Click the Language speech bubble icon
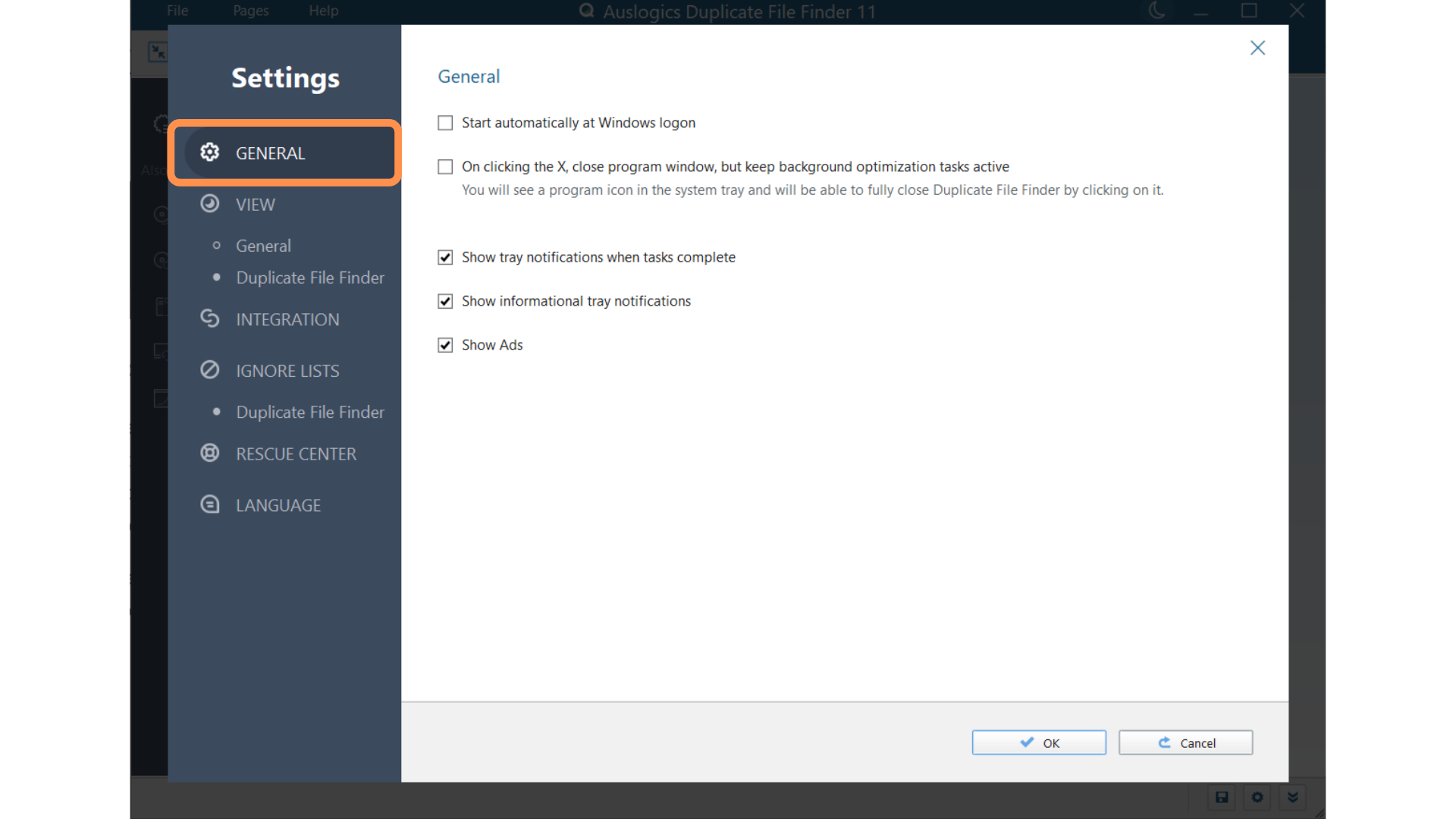The width and height of the screenshot is (1456, 819). click(x=210, y=504)
